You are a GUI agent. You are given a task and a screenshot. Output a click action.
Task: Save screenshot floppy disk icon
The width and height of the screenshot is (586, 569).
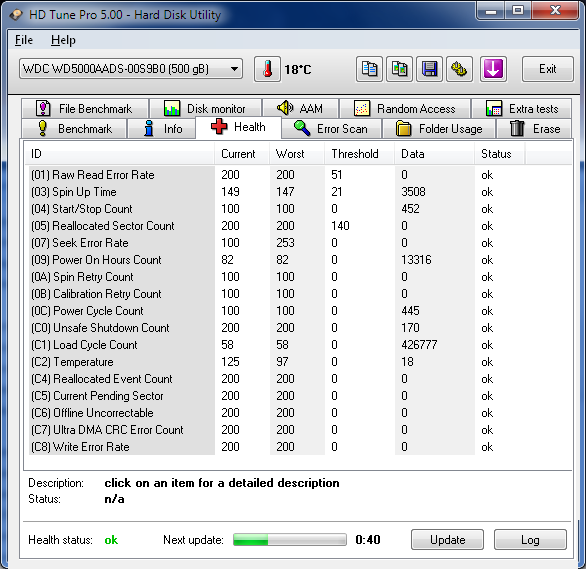[429, 69]
